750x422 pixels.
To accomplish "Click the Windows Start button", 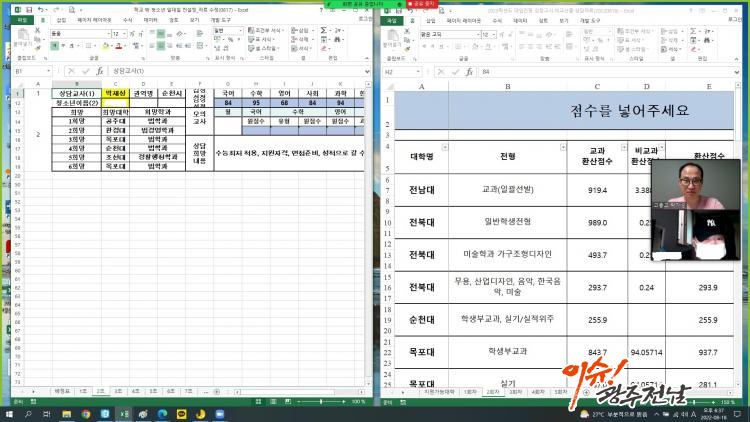I will pyautogui.click(x=11, y=413).
